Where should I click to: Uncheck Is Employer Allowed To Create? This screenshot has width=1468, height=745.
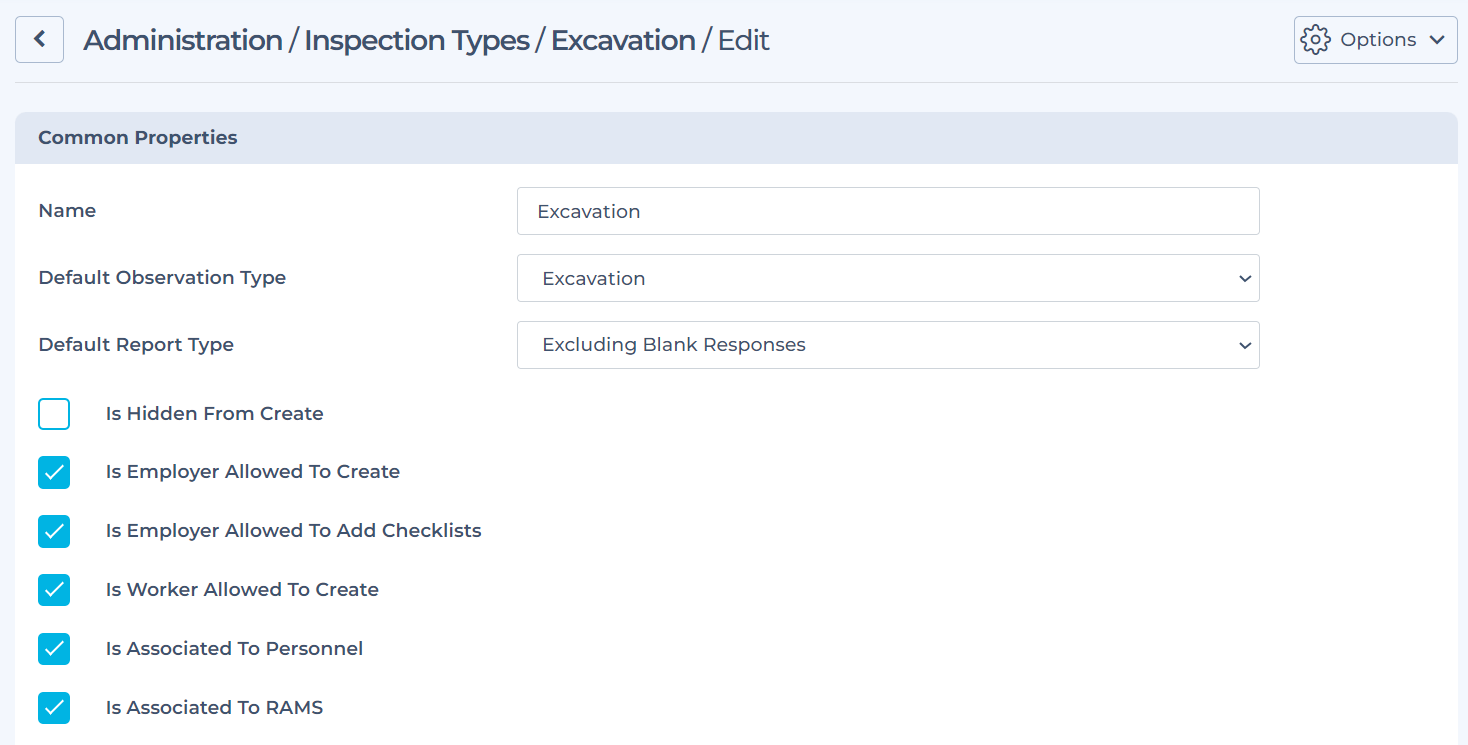pyautogui.click(x=54, y=472)
